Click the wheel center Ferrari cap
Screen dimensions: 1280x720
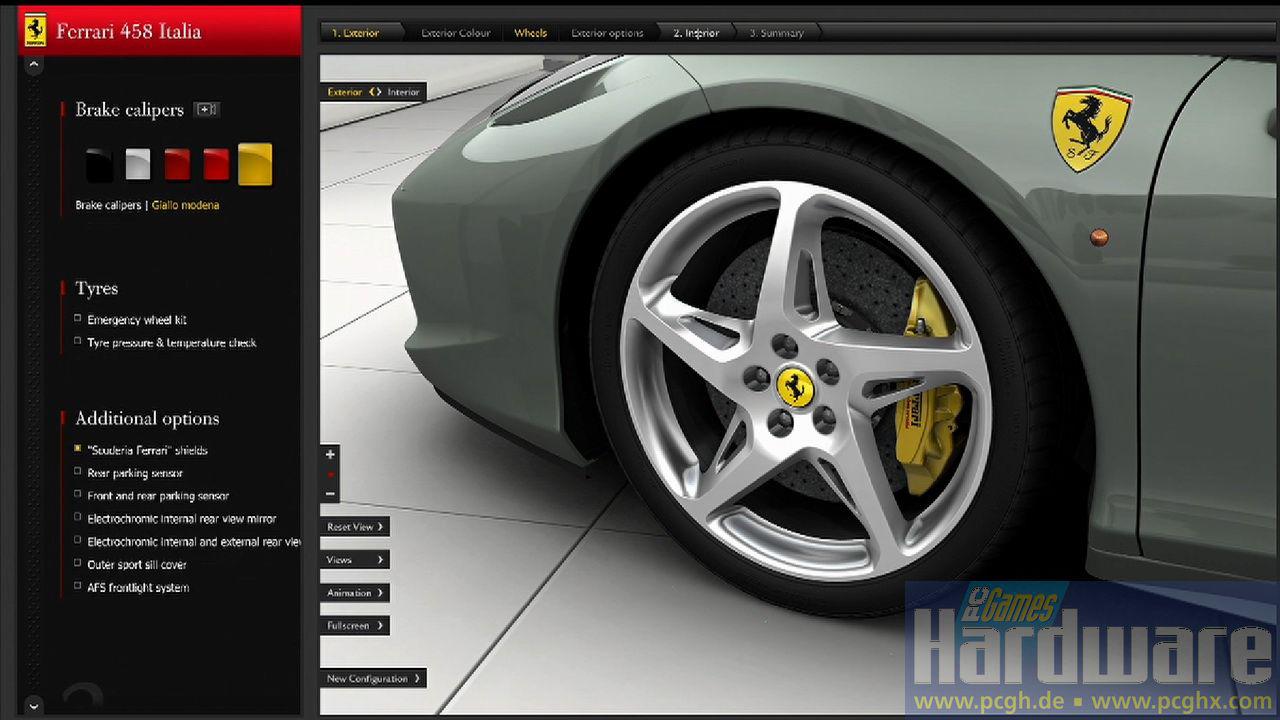click(795, 386)
